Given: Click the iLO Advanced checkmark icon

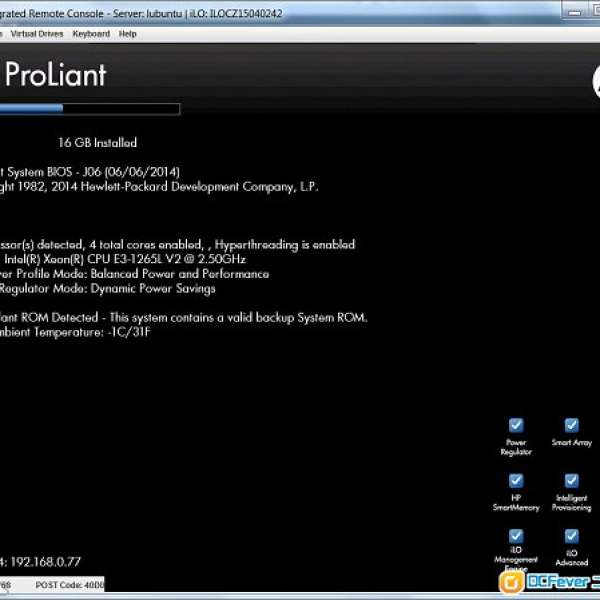Looking at the screenshot, I should [571, 536].
